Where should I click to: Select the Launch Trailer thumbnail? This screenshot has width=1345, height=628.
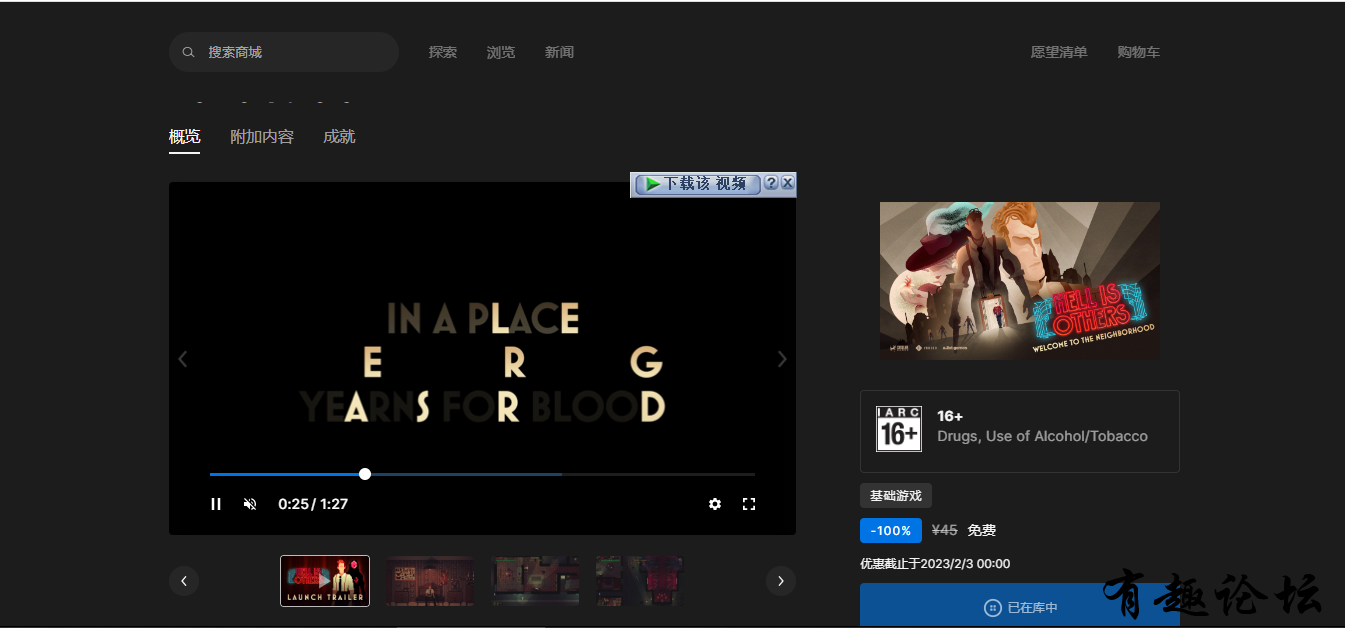coord(325,581)
